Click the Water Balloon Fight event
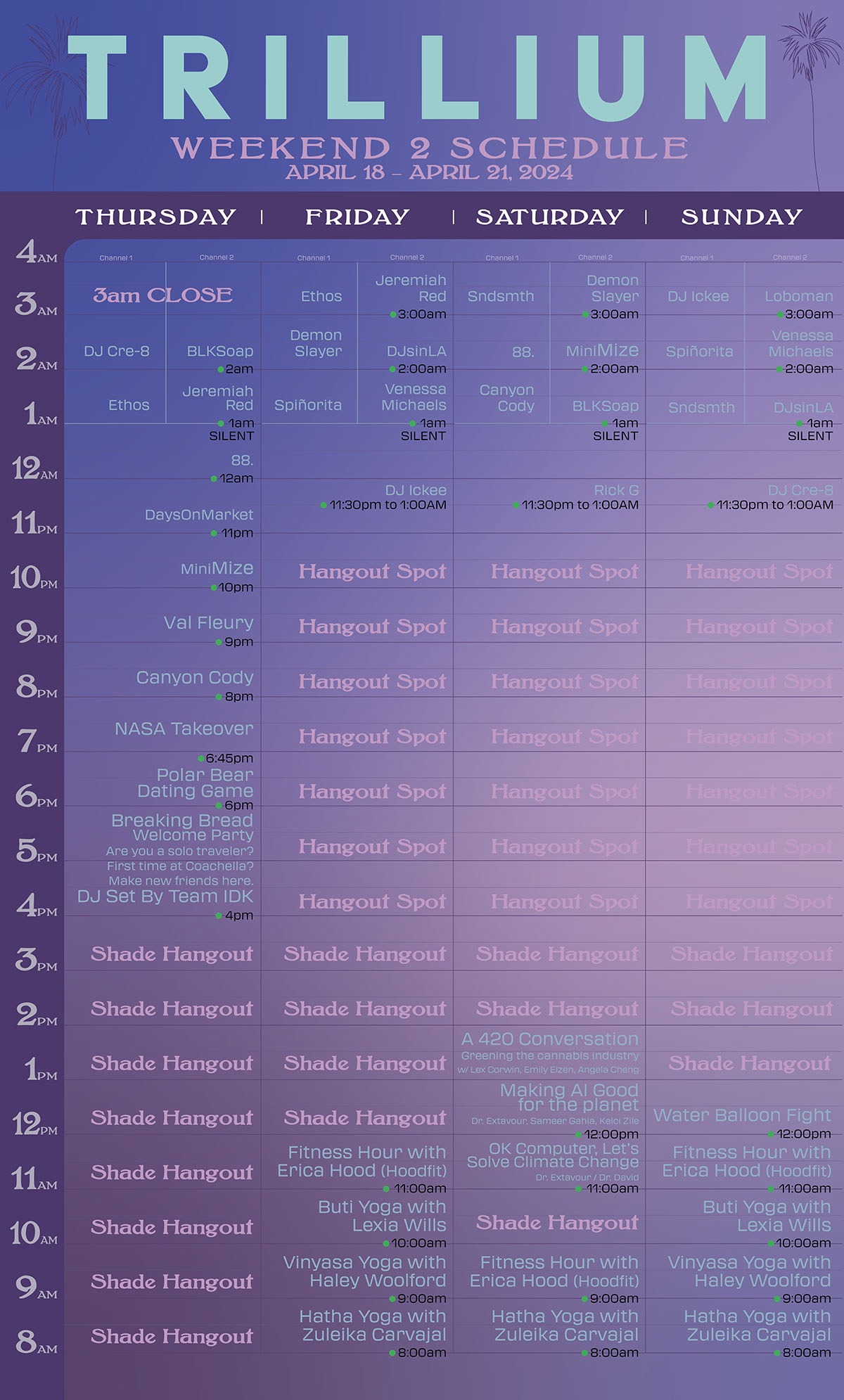This screenshot has width=844, height=1400. tap(742, 1115)
